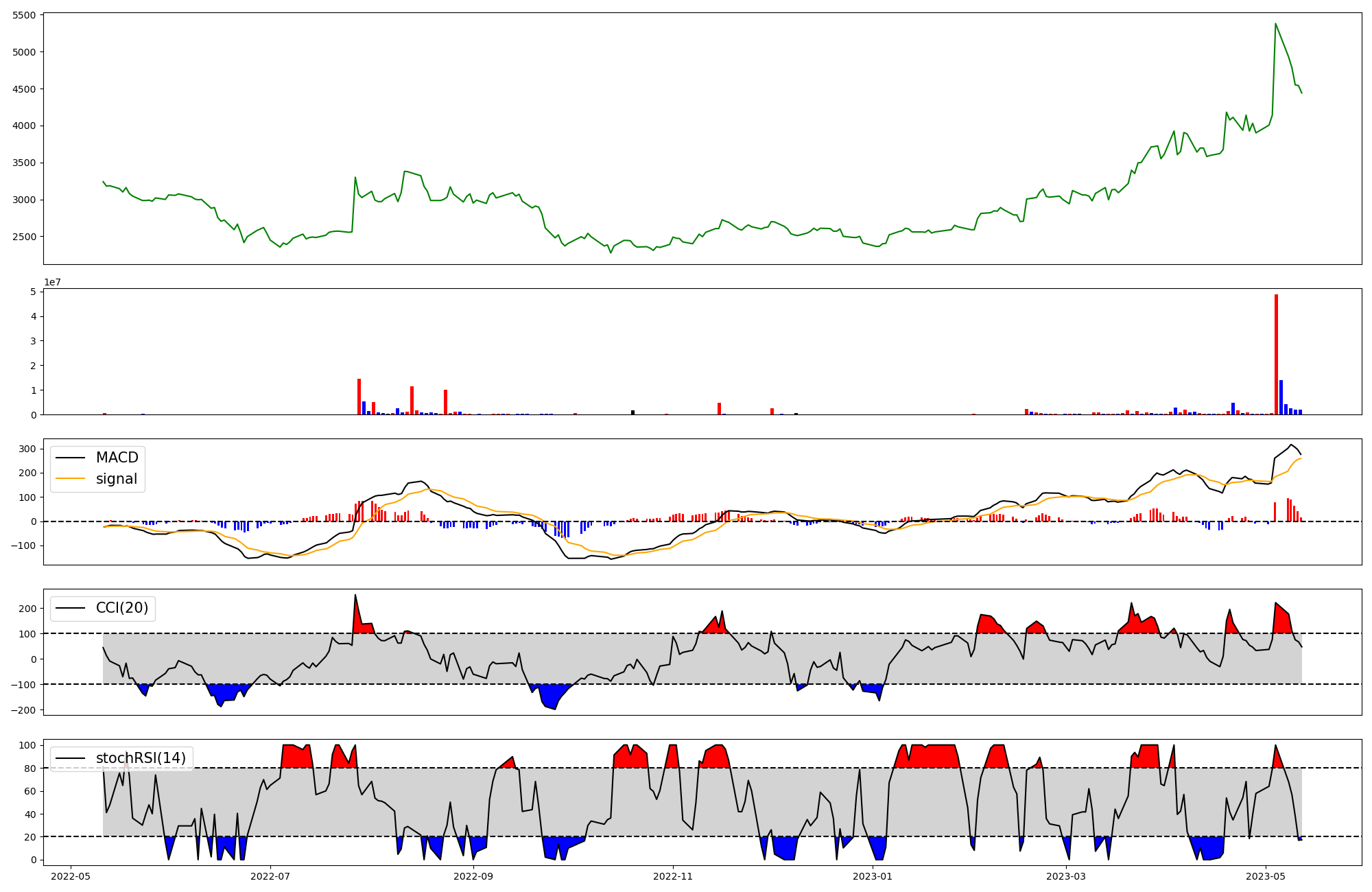The image size is (1372, 892).
Task: Click the stochRSI(14) legend entry
Action: coord(141,758)
